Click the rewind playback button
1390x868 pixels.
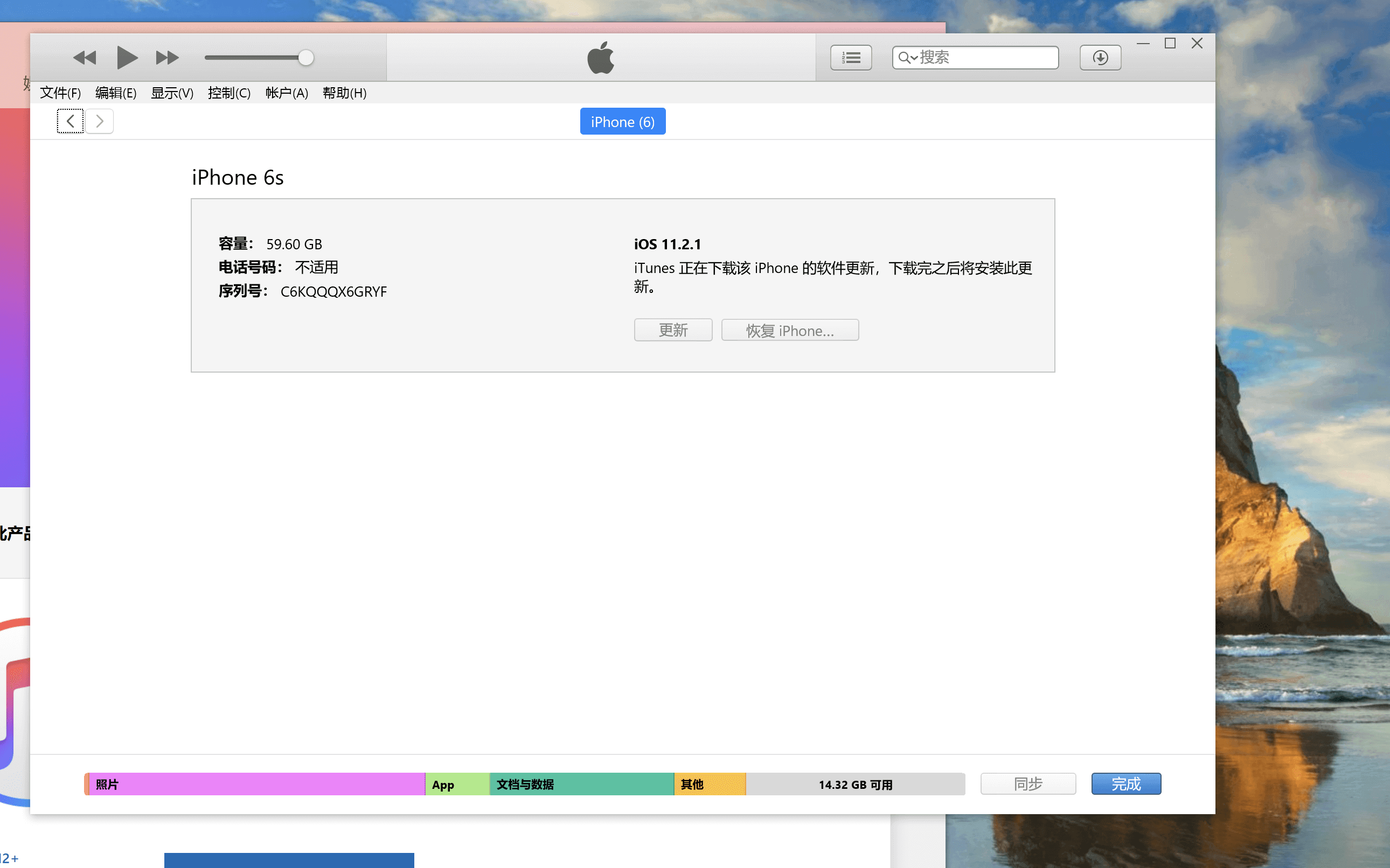pyautogui.click(x=85, y=58)
